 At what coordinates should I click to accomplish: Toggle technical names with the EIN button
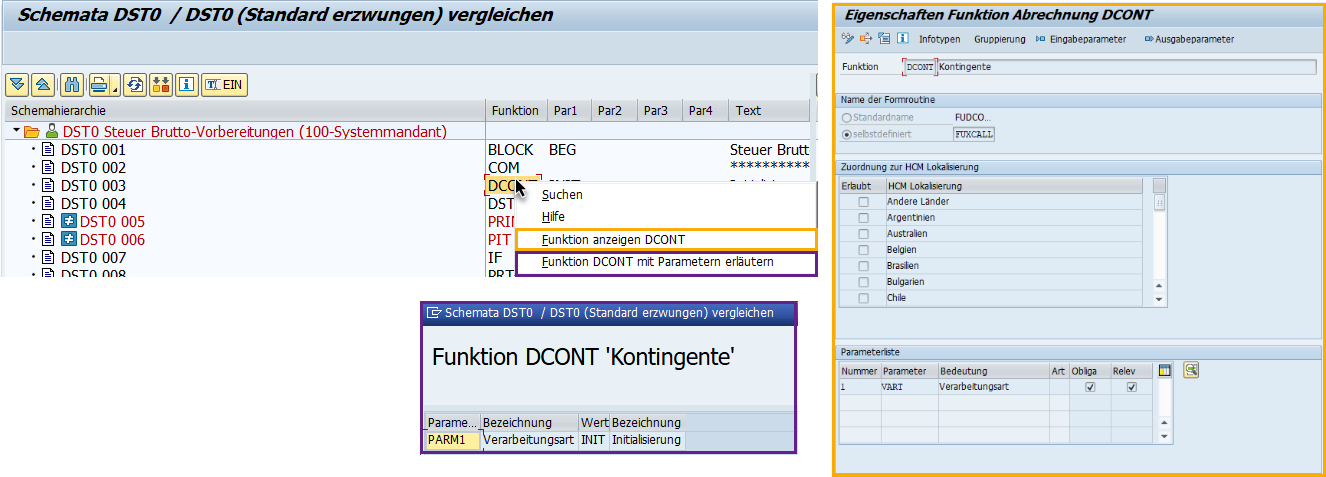tap(224, 85)
